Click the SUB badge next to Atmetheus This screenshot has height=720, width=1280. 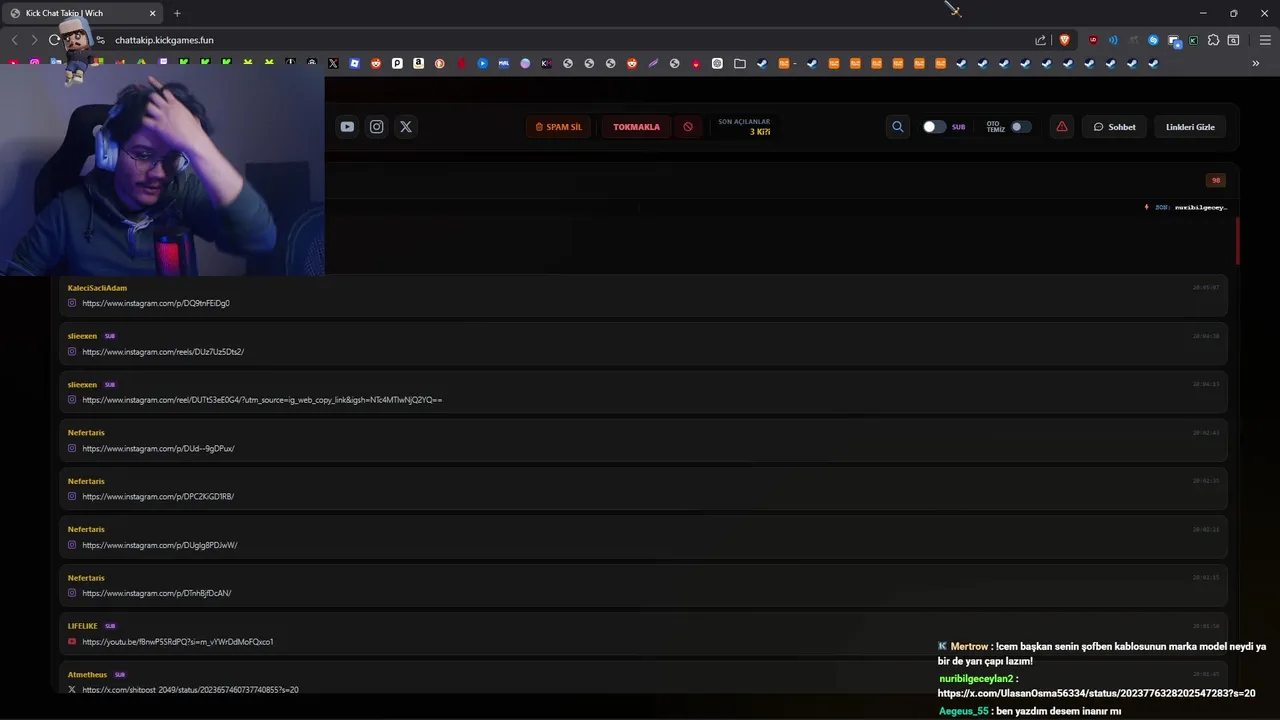119,675
